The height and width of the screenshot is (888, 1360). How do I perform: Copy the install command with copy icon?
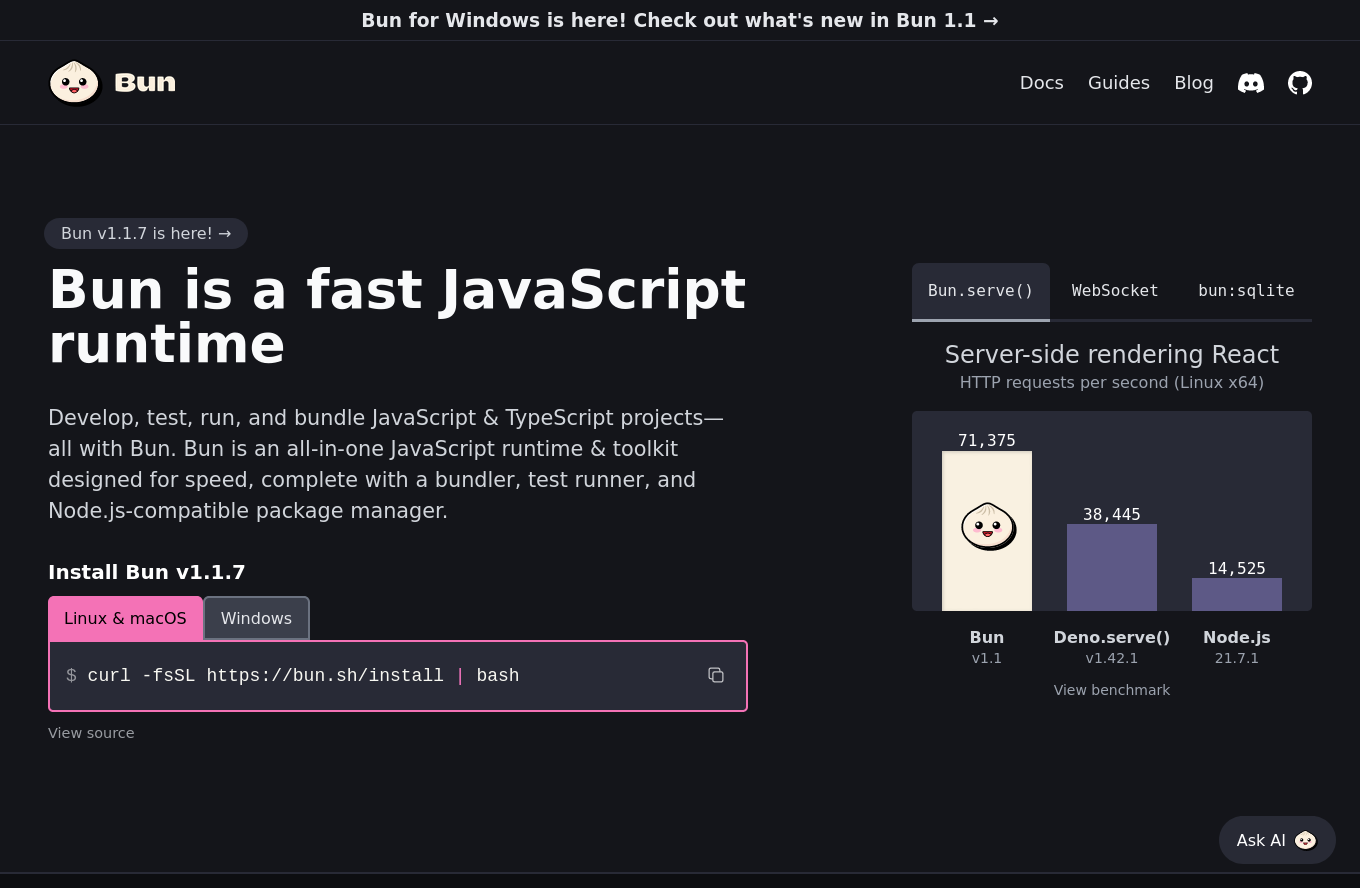point(716,675)
